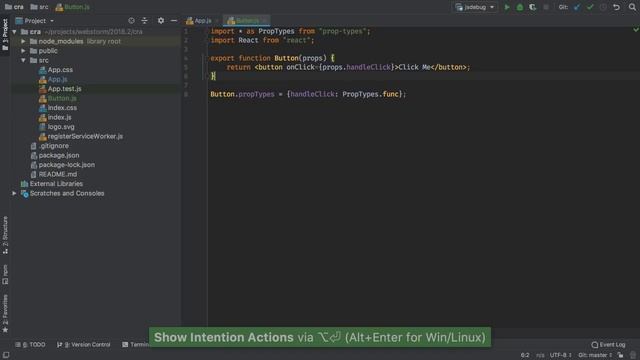Select App.test.js in the project tree
The image size is (640, 360).
(x=64, y=89)
